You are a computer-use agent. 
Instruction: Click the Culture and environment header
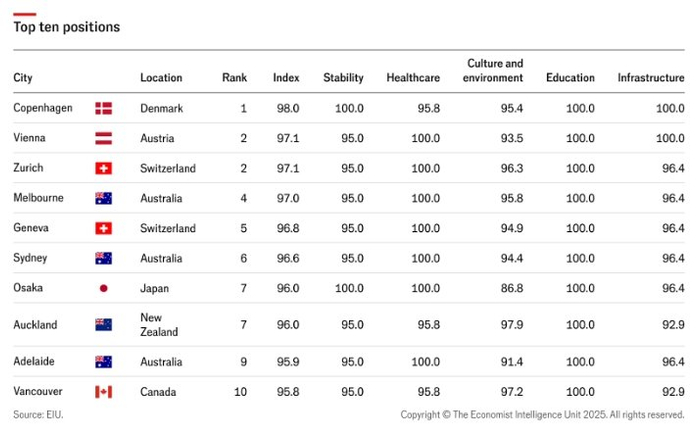tap(495, 71)
